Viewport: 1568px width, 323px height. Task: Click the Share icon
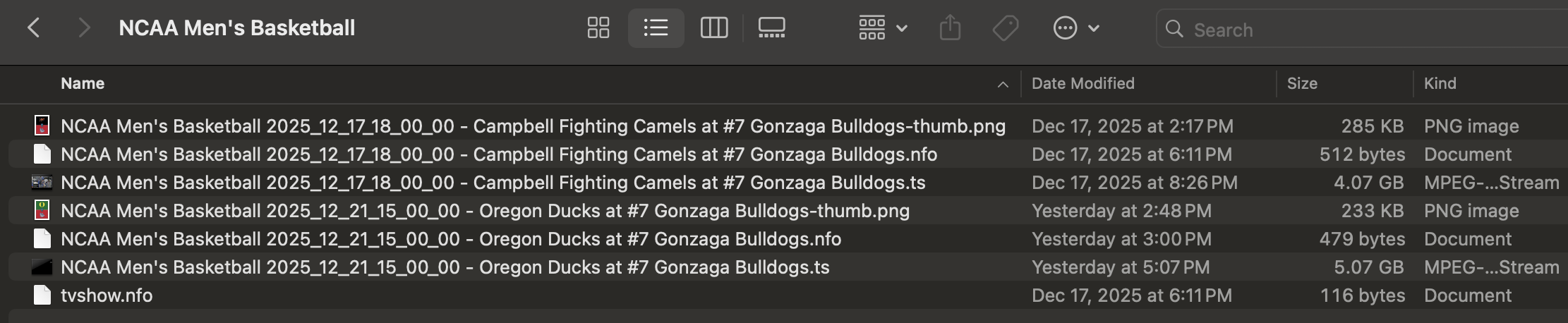tap(950, 28)
